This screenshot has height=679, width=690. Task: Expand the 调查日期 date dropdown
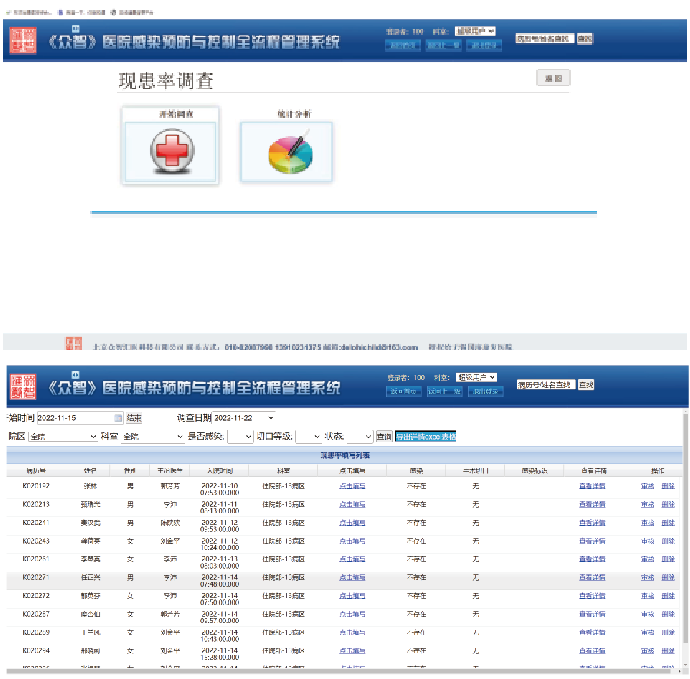(x=271, y=418)
